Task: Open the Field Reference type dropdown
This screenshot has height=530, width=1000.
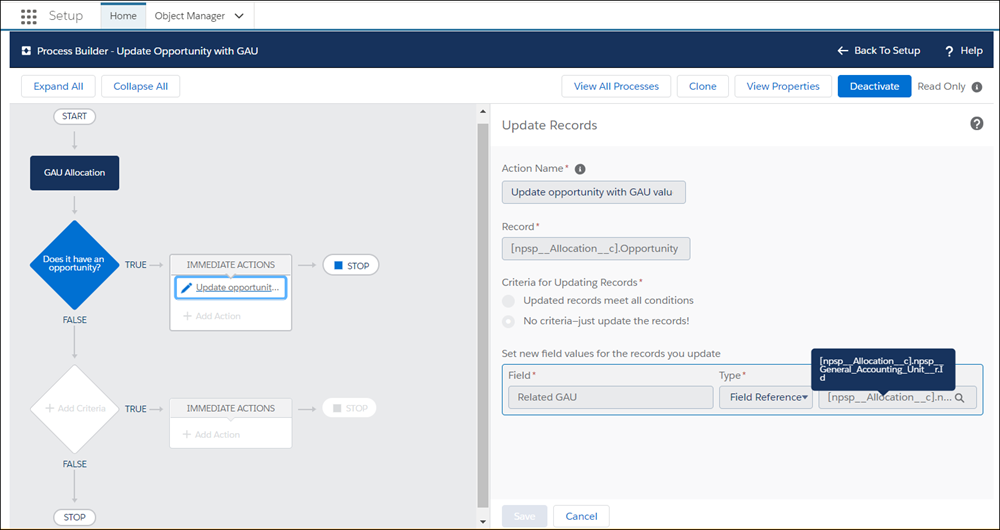Action: [x=766, y=397]
